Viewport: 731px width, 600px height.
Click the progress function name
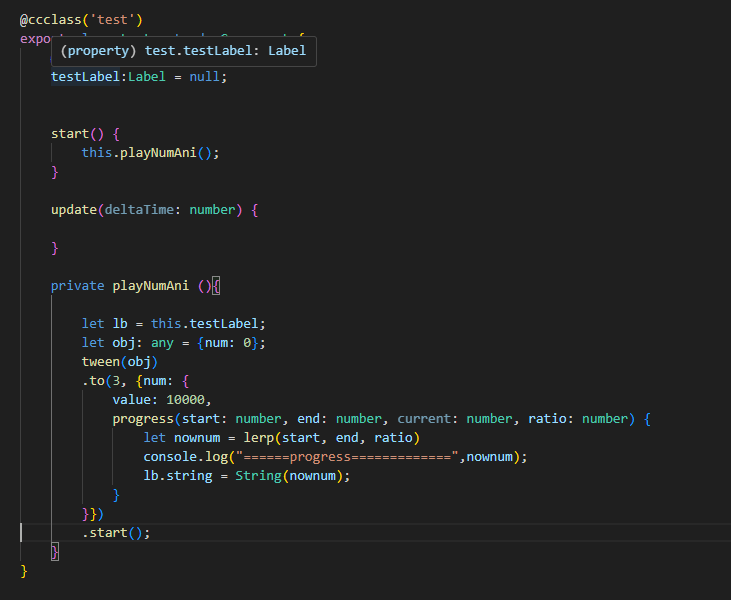click(143, 419)
